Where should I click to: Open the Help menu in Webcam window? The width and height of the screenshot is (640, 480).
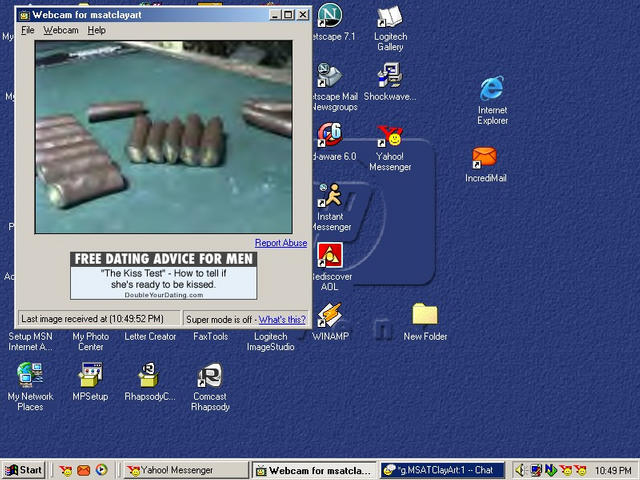[97, 30]
